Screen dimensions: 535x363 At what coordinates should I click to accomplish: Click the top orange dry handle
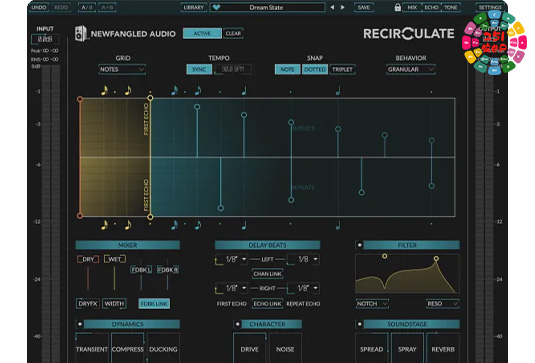pos(80,99)
